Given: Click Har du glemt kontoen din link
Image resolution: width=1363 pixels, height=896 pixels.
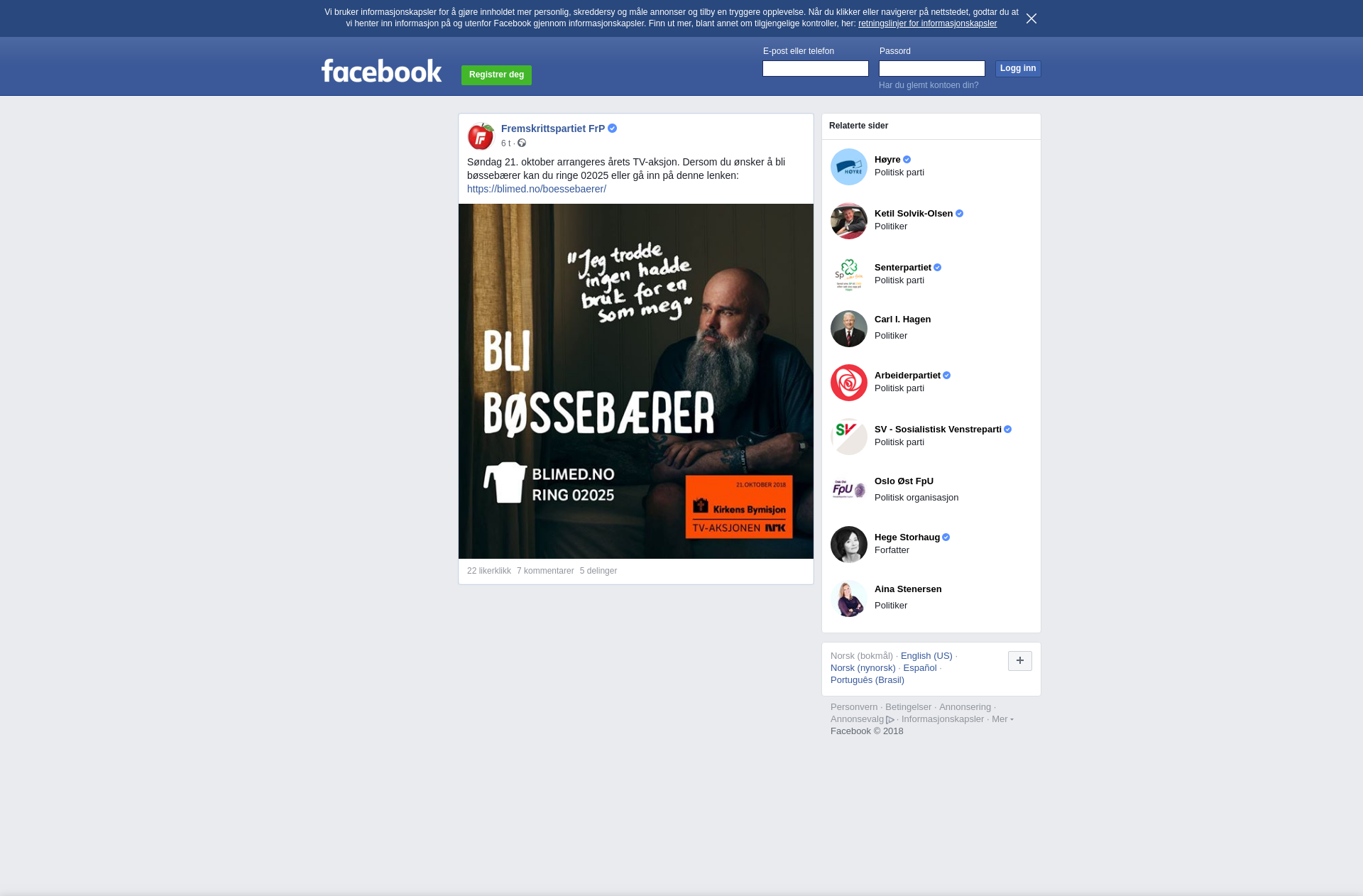Looking at the screenshot, I should point(929,85).
